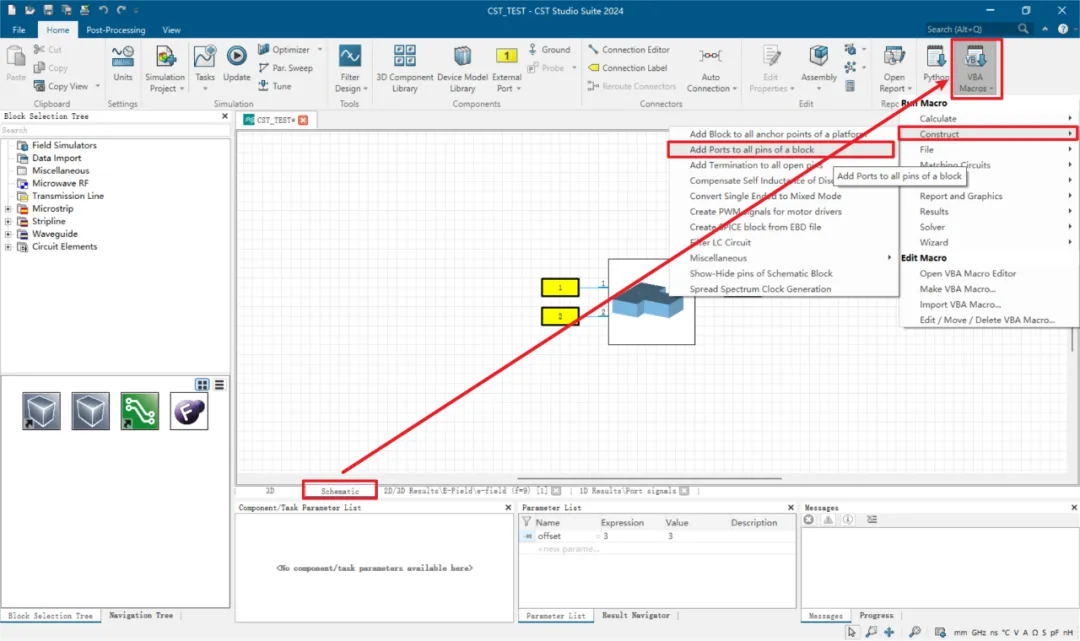Expand the Circuit Elements tree node

(x=8, y=246)
